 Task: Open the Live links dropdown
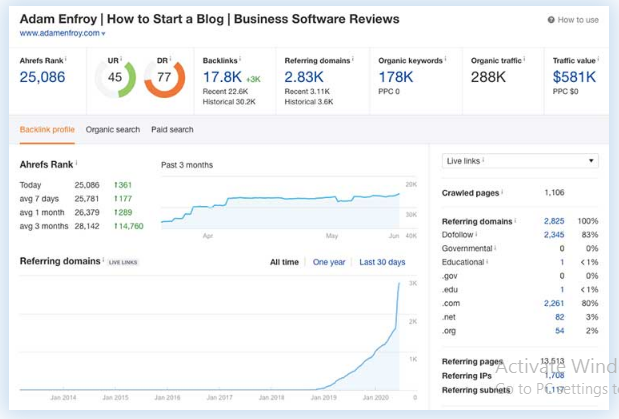click(520, 161)
